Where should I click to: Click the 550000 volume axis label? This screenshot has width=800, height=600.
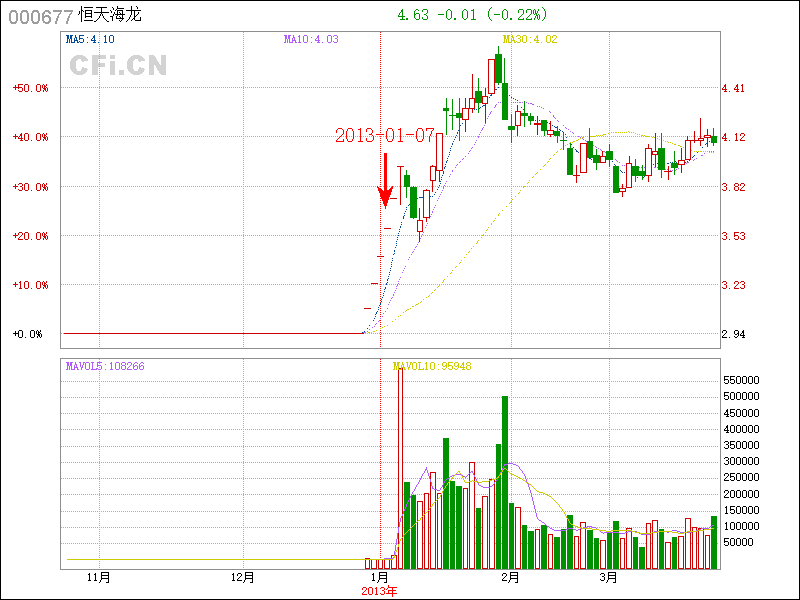[x=745, y=381]
